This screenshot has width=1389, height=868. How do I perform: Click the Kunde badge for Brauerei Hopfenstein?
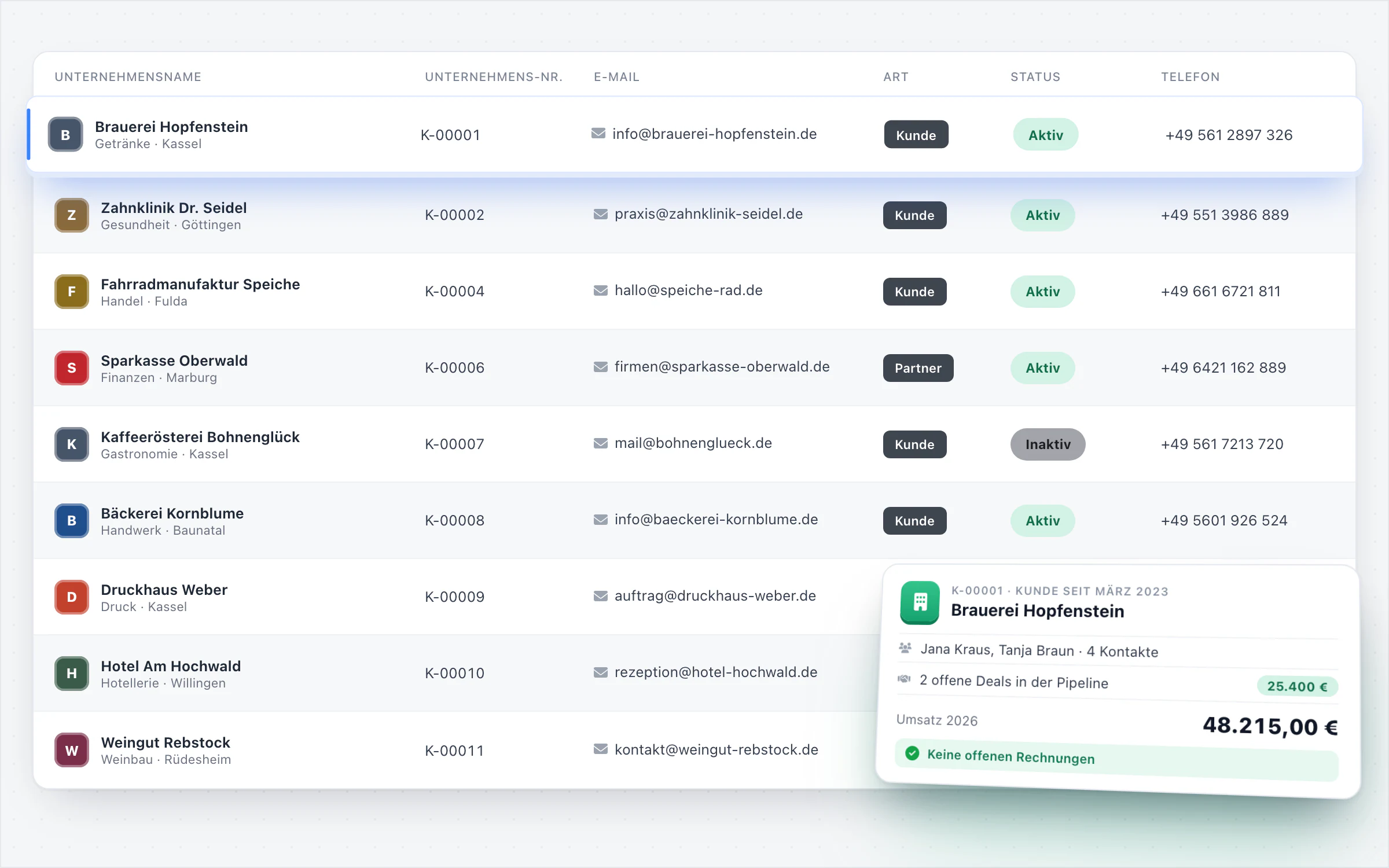916,135
